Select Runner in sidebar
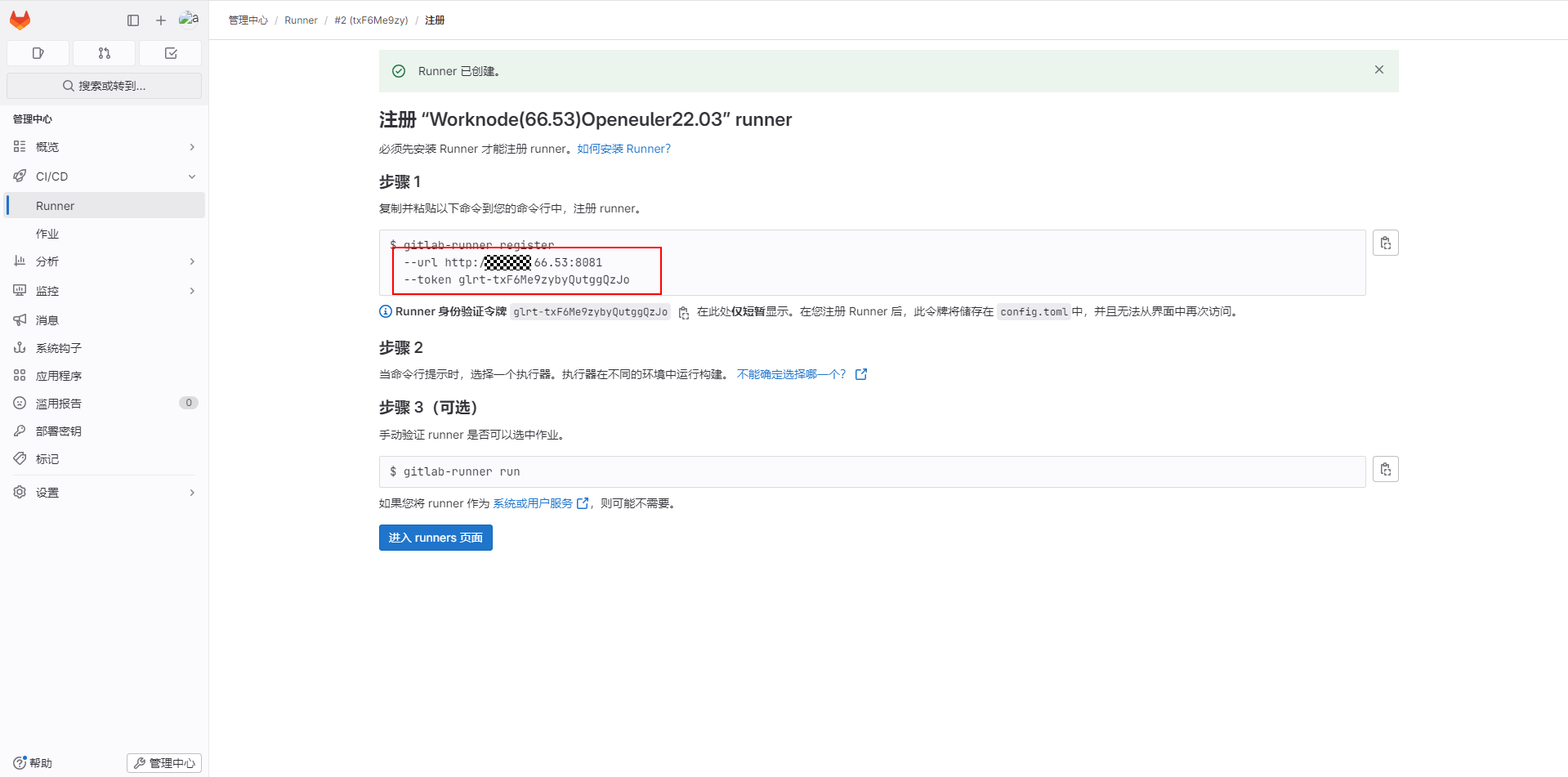 [105, 206]
